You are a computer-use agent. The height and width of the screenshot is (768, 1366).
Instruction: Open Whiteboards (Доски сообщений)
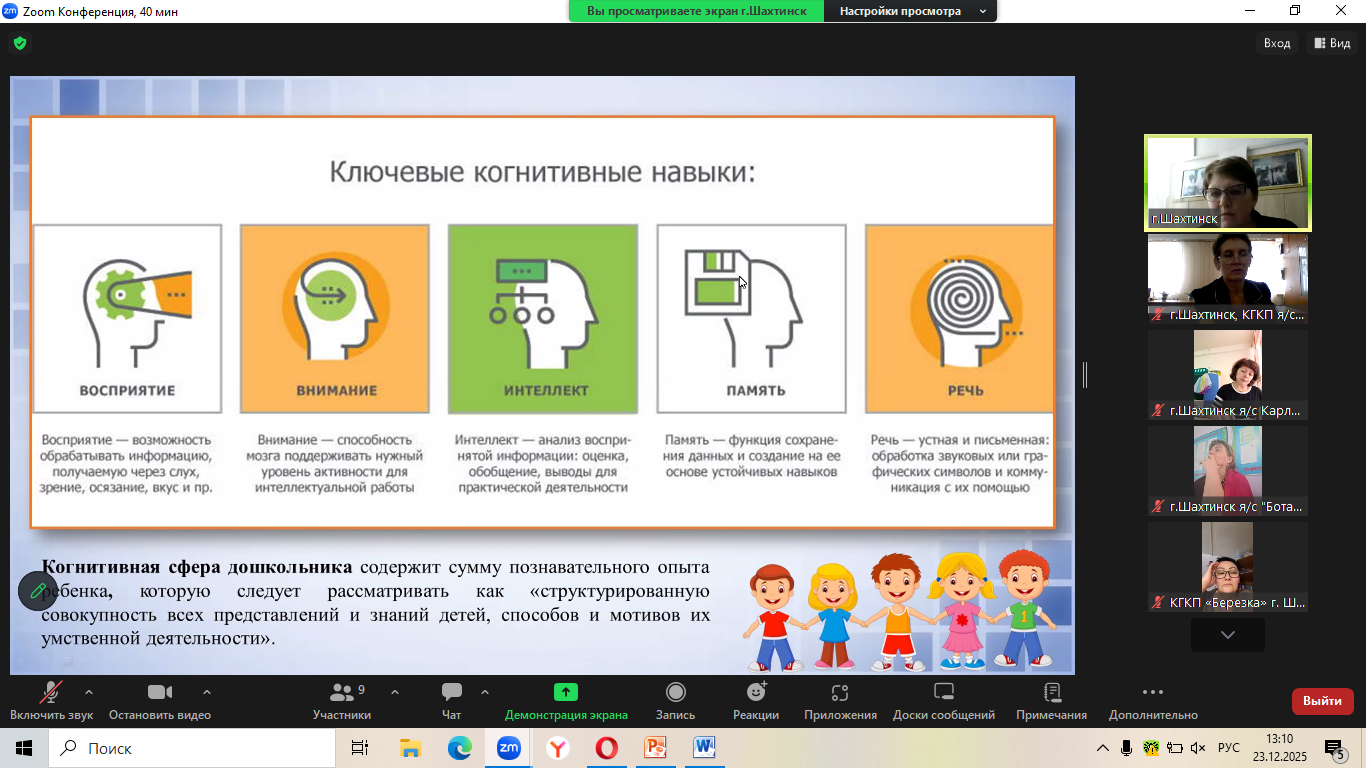pos(944,693)
